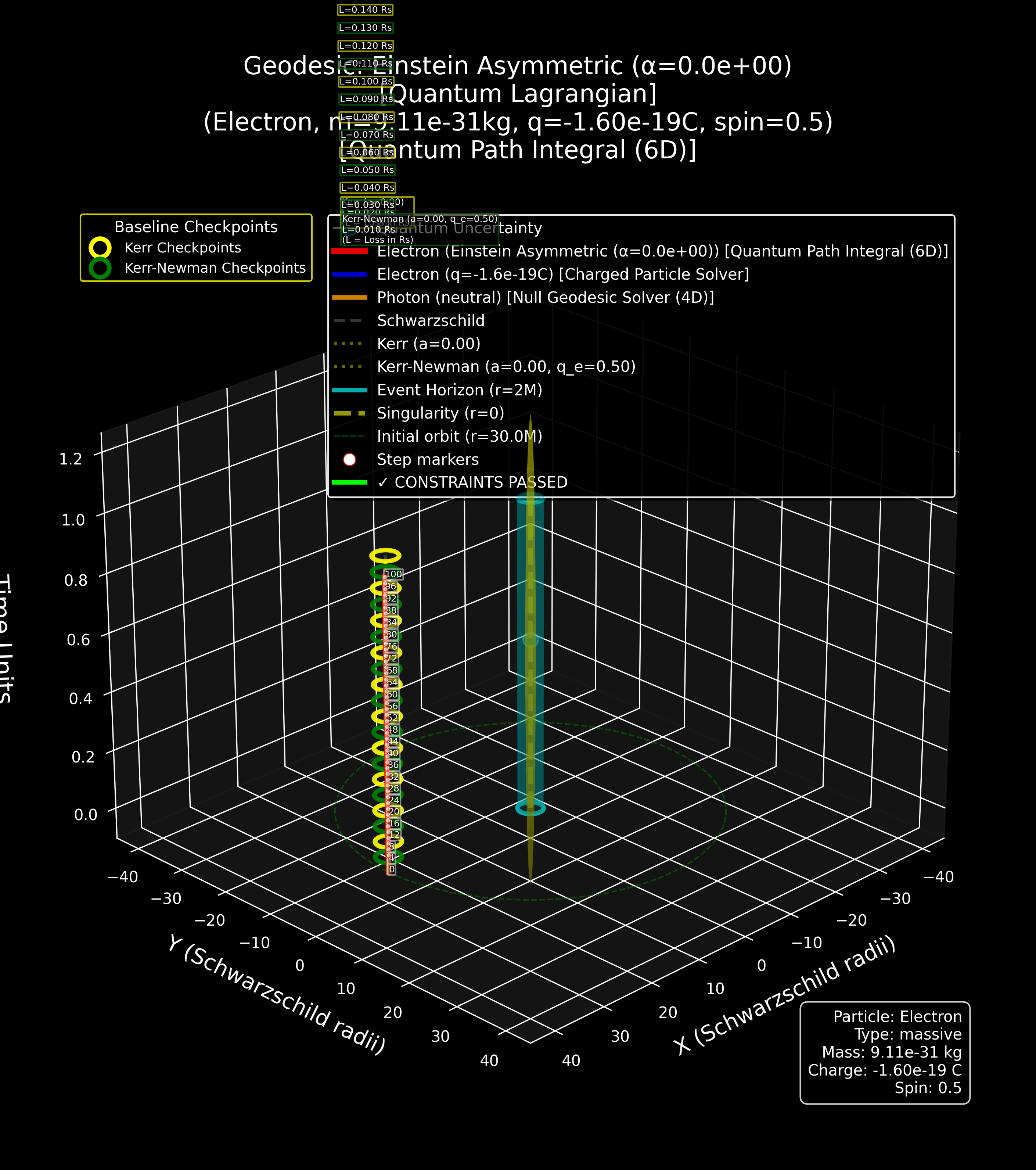This screenshot has width=1036, height=1170.
Task: Click step marker label 88
Action: (x=391, y=610)
